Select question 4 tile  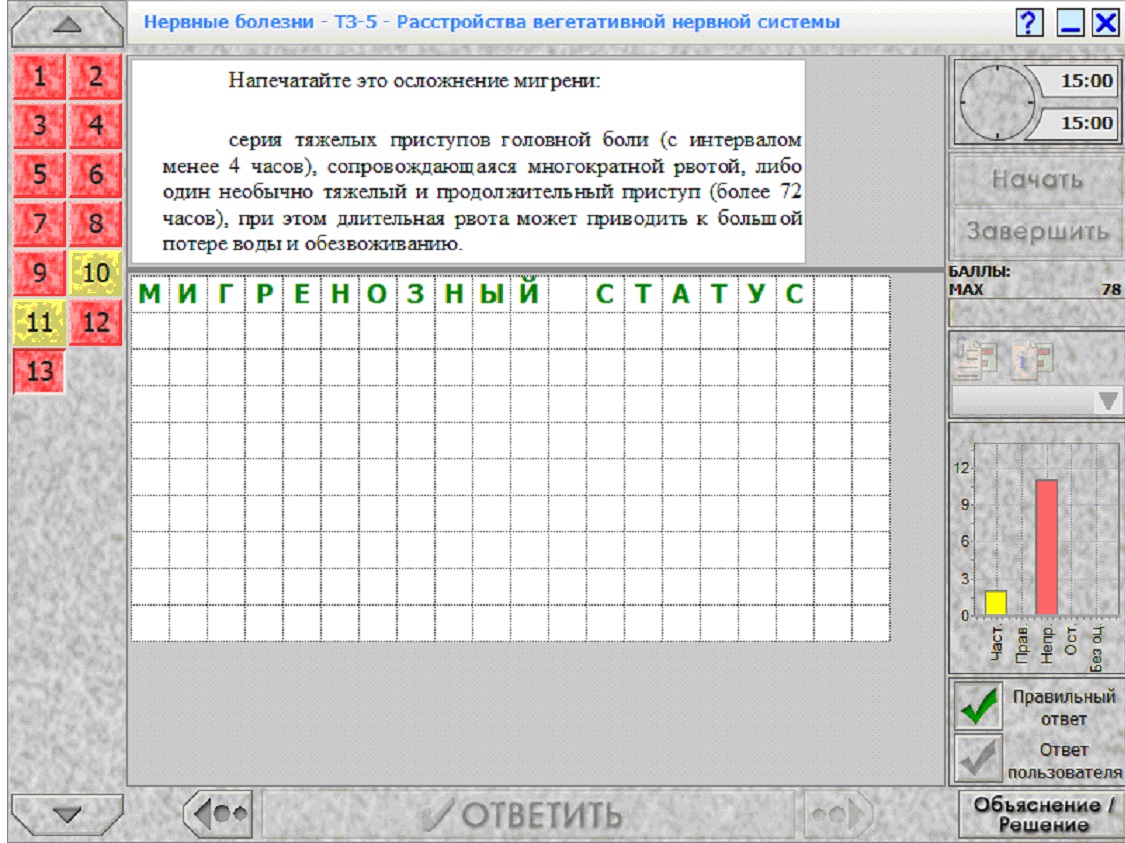tap(95, 126)
